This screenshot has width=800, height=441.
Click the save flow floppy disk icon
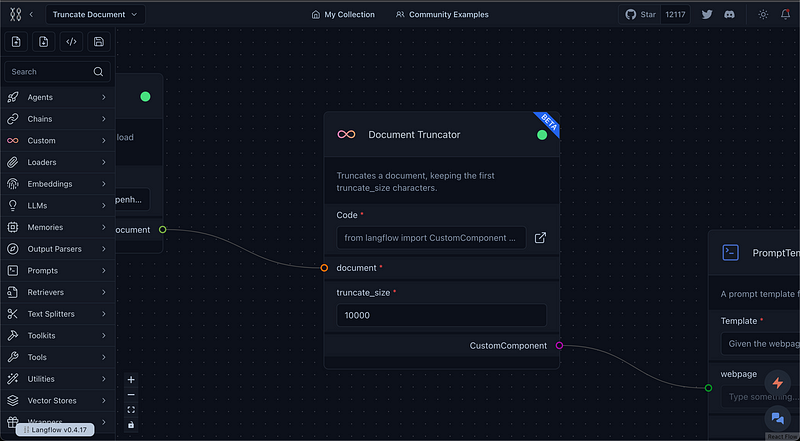click(x=98, y=41)
